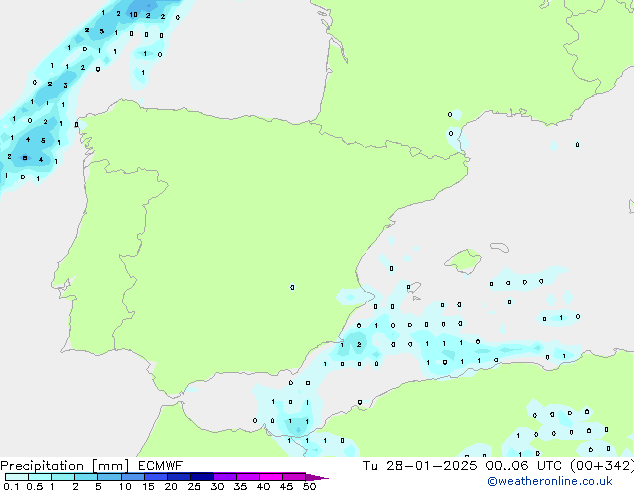
Task: Click the 50 label on the legend
Action: click(310, 486)
